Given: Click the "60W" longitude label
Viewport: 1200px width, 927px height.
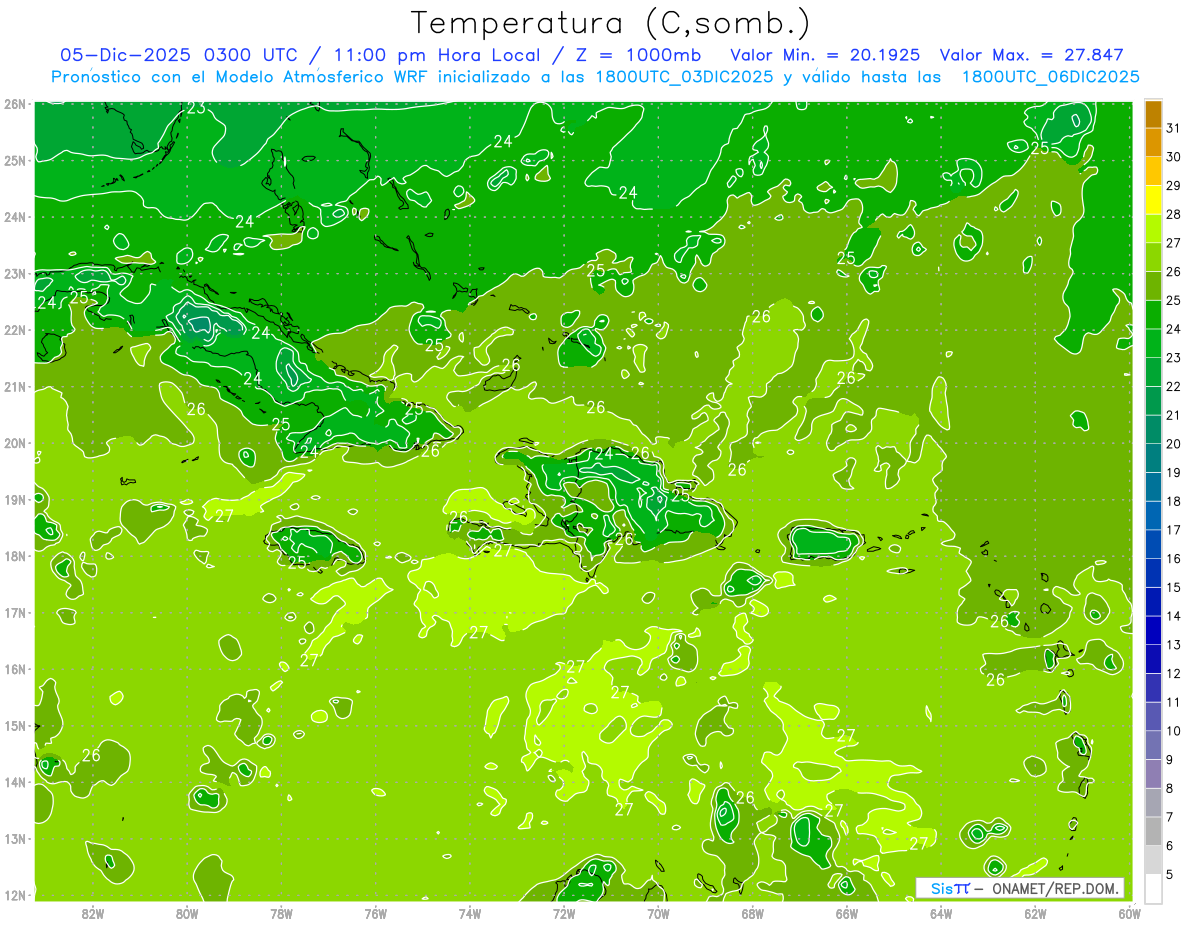Looking at the screenshot, I should (1130, 913).
